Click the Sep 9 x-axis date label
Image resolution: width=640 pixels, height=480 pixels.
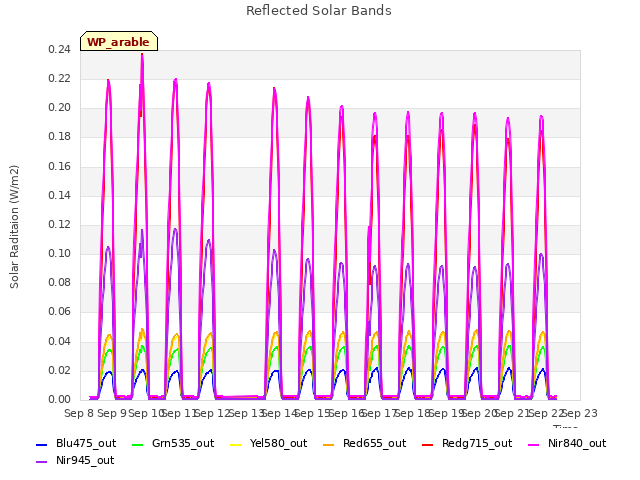[x=112, y=413]
